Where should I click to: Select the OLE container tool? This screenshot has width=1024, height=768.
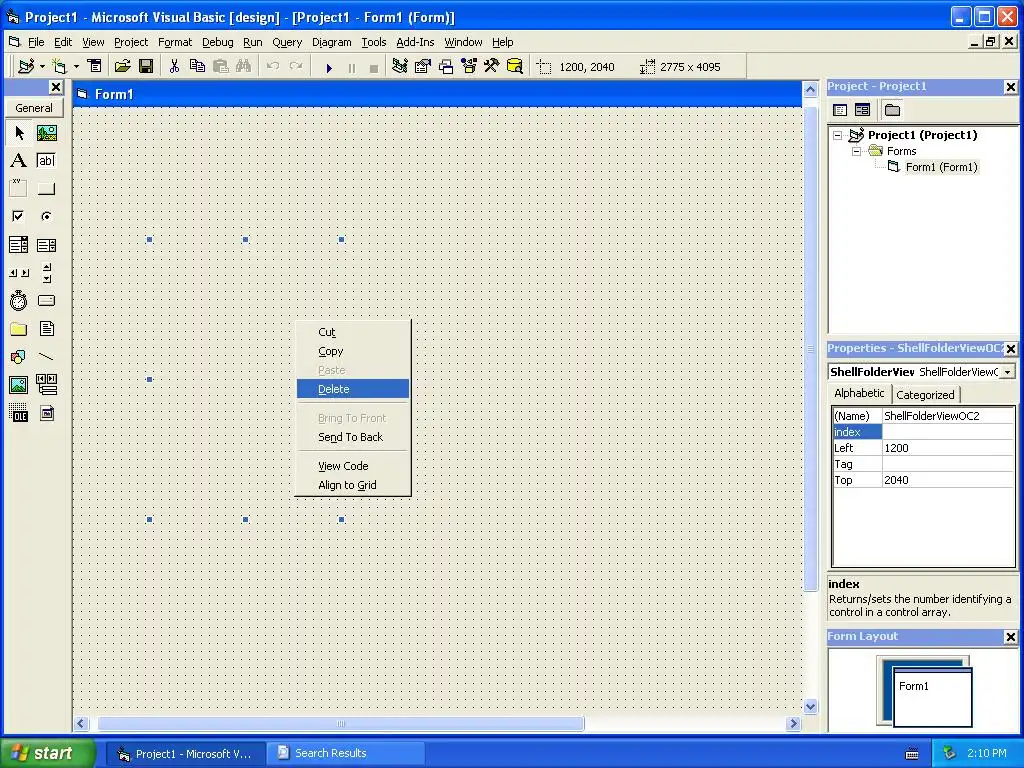pos(19,413)
